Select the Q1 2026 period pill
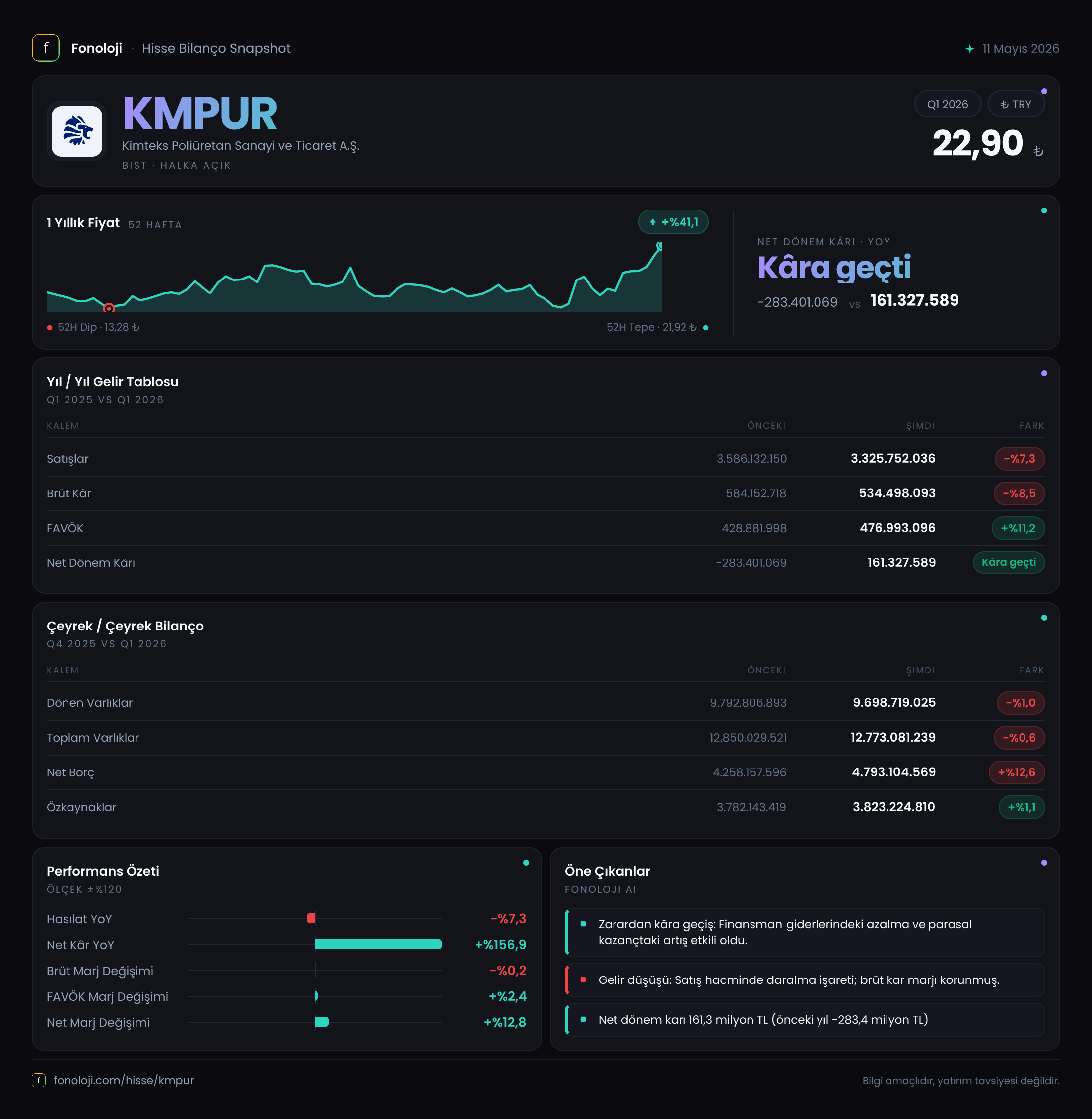Image resolution: width=1092 pixels, height=1119 pixels. (x=948, y=104)
